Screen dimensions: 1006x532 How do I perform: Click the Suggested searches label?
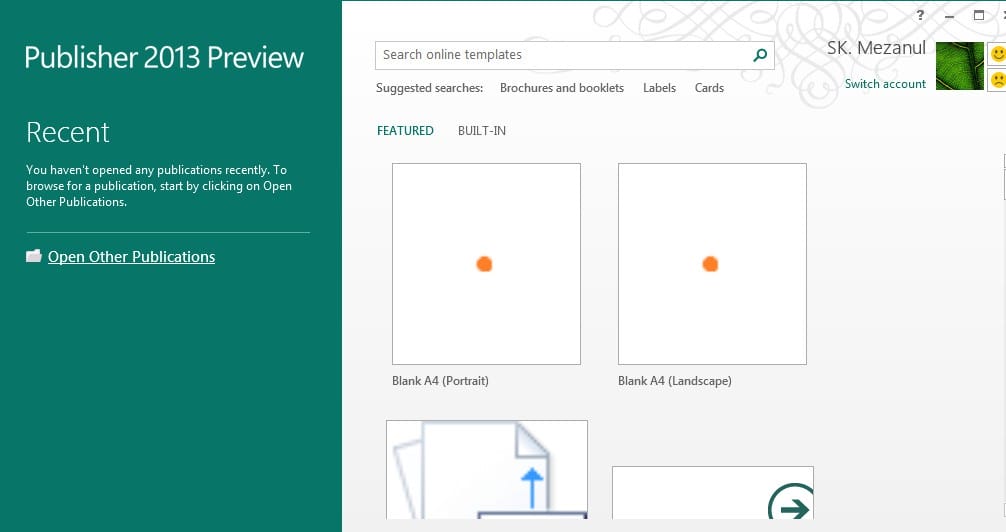coord(429,88)
